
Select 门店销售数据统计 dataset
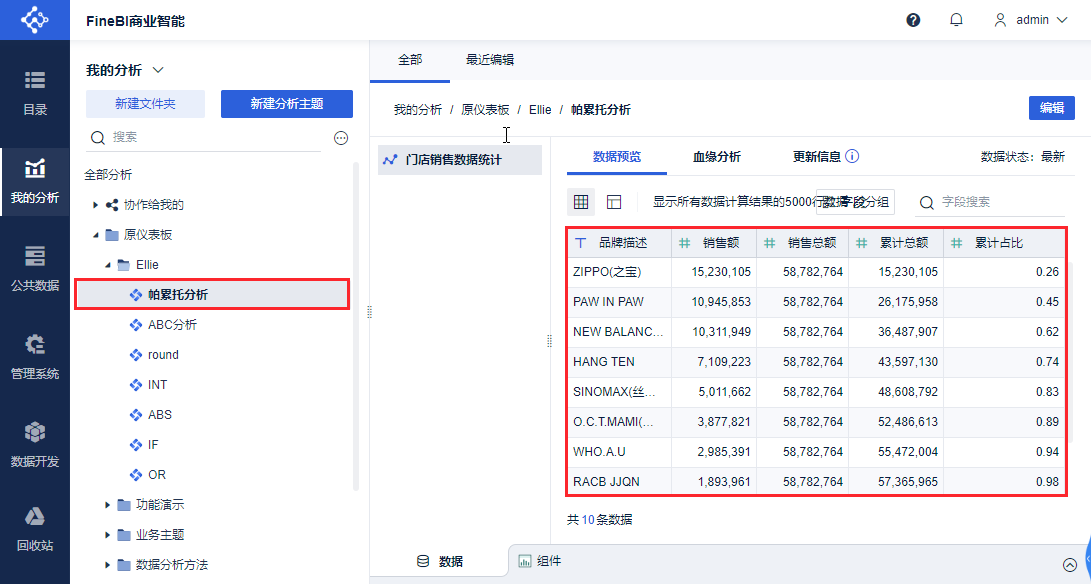(x=460, y=159)
